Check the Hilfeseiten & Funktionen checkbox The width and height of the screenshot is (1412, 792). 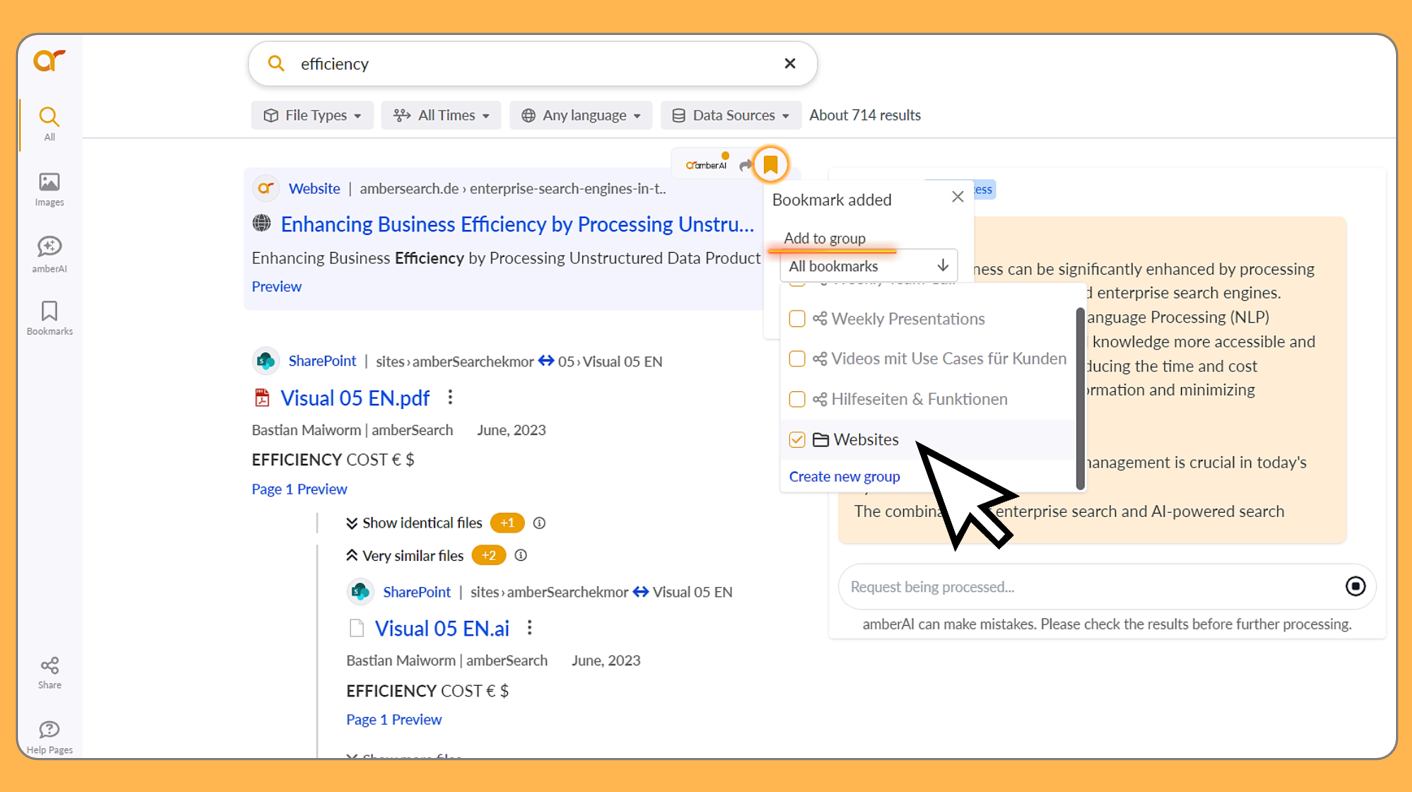[797, 399]
